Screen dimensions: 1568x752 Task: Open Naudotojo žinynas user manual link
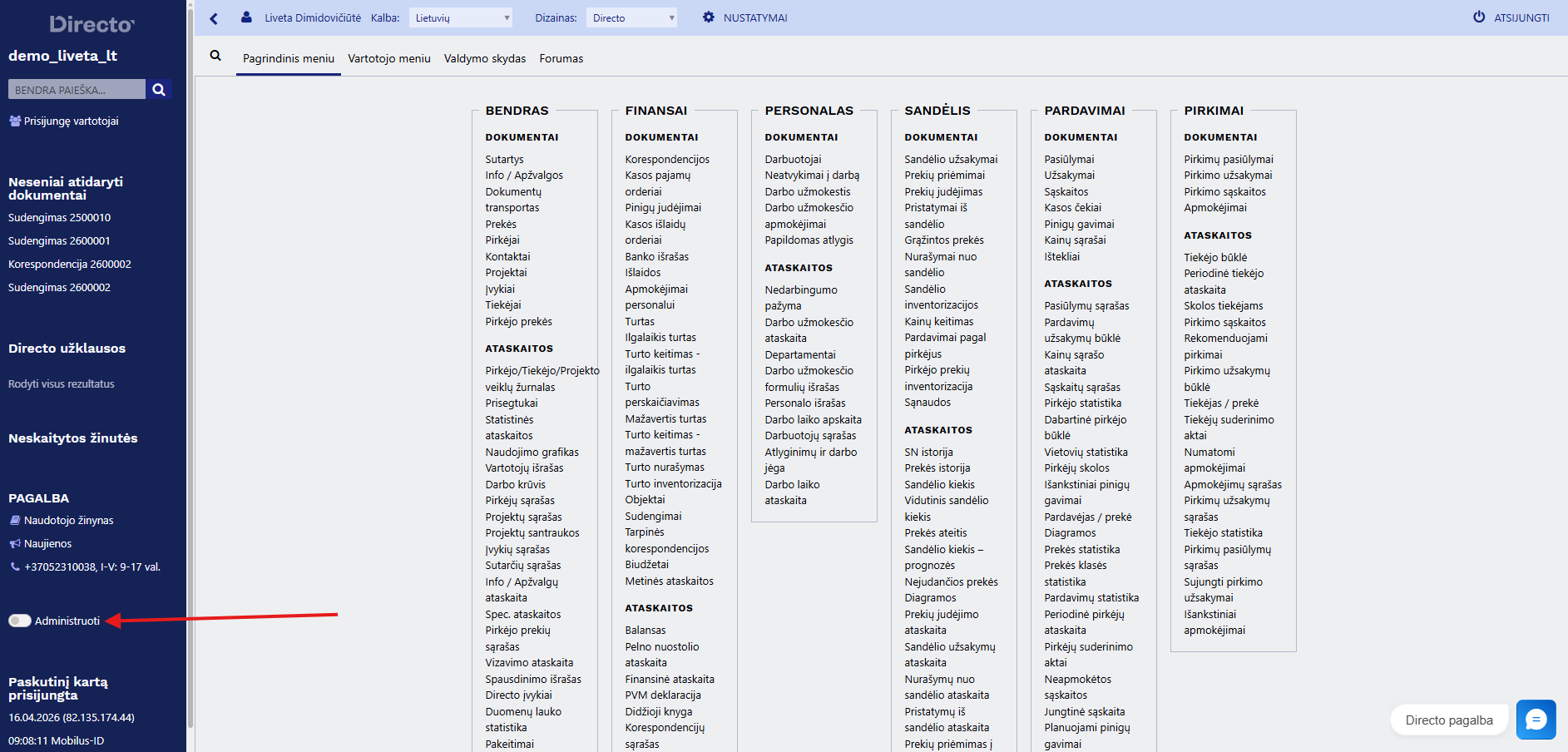click(x=68, y=521)
